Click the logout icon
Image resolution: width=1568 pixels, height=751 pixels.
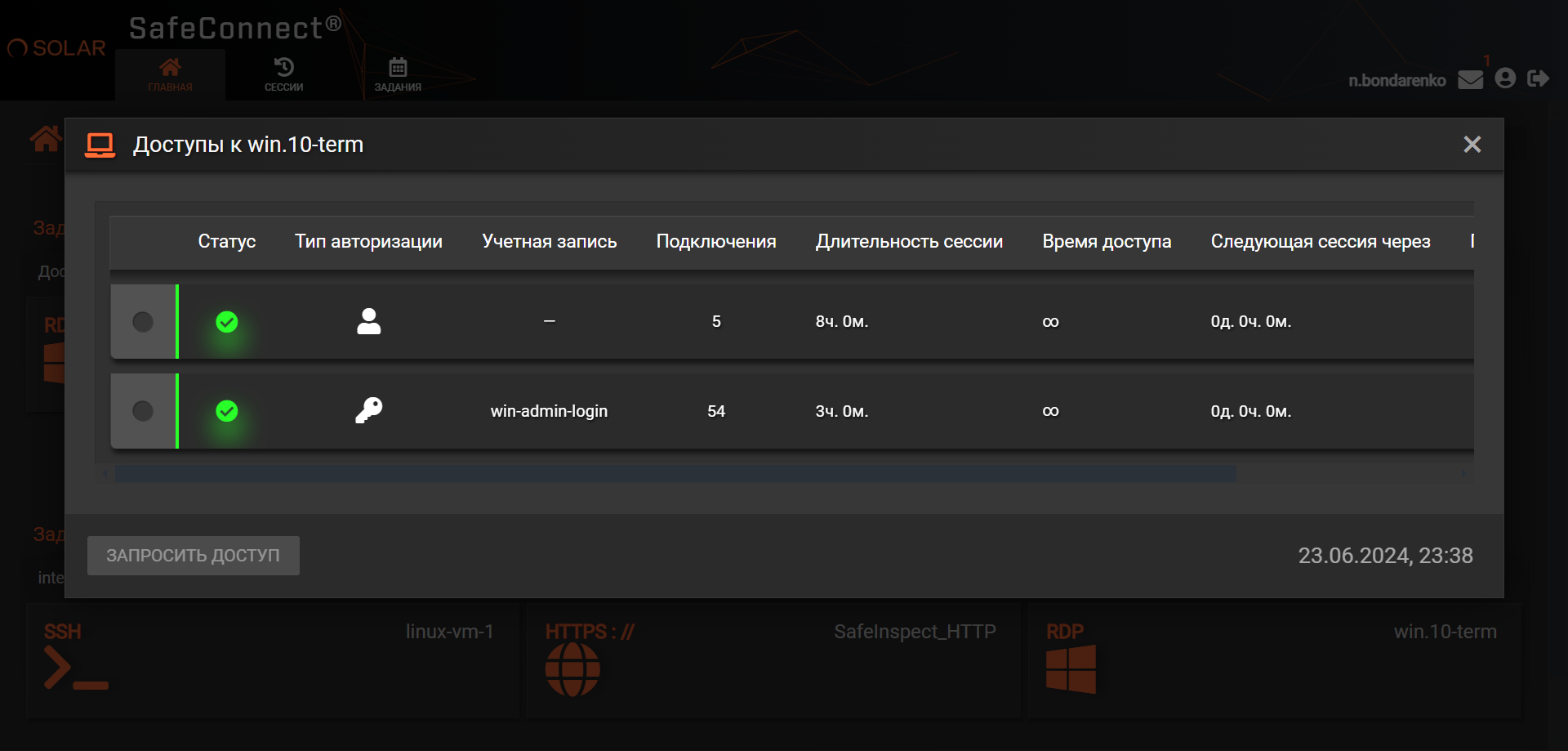coord(1538,78)
